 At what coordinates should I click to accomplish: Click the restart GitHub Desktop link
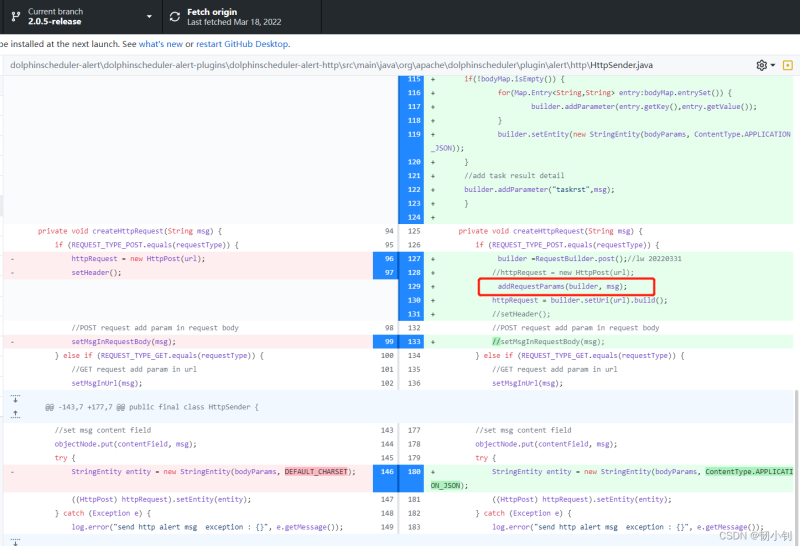coord(242,44)
